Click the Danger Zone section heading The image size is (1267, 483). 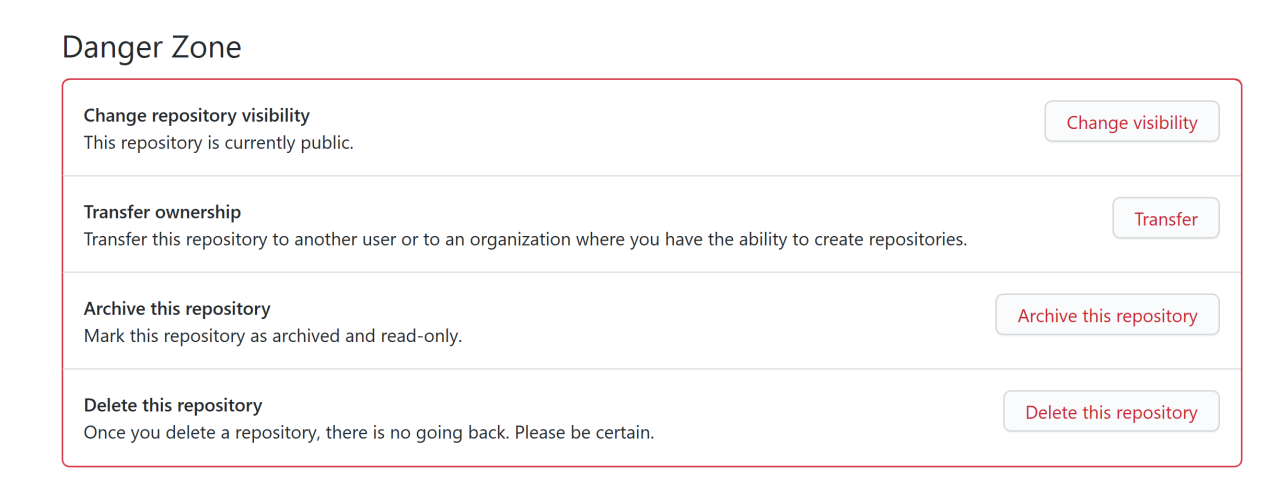coord(151,47)
